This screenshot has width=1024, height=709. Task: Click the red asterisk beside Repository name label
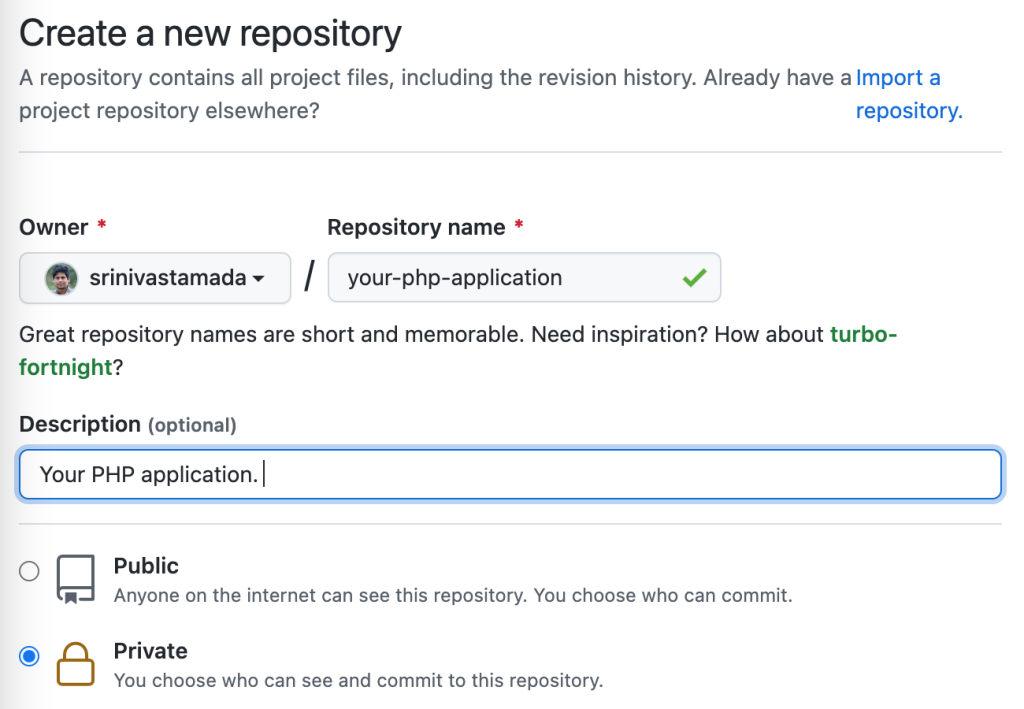[519, 225]
